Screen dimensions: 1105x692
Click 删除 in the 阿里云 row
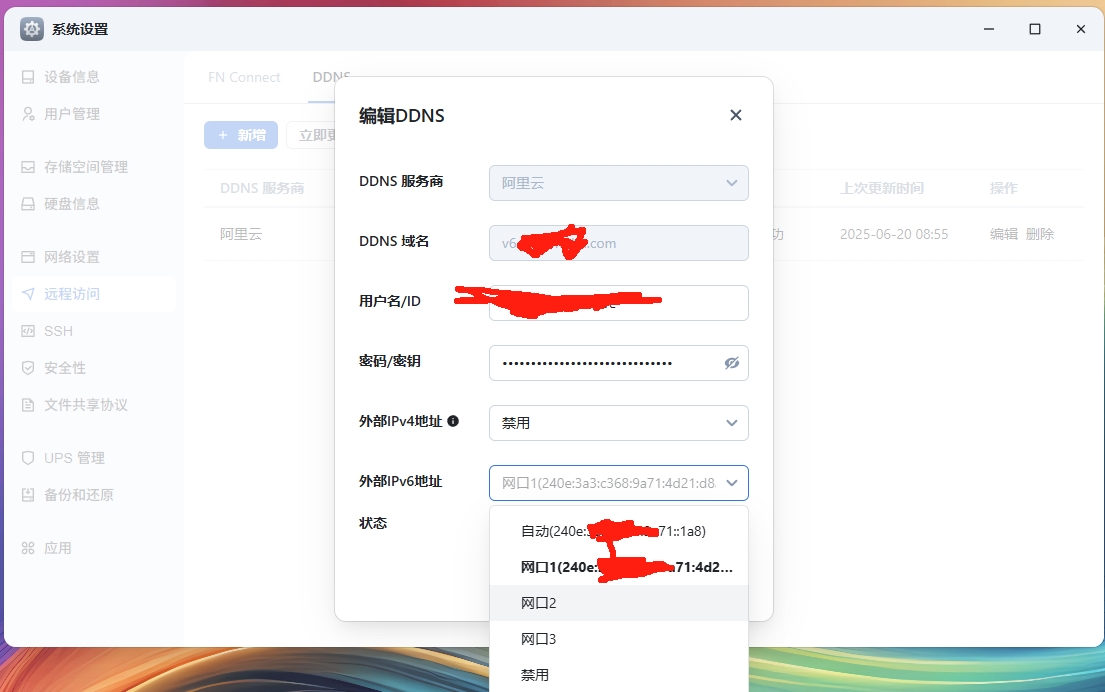click(x=1039, y=234)
